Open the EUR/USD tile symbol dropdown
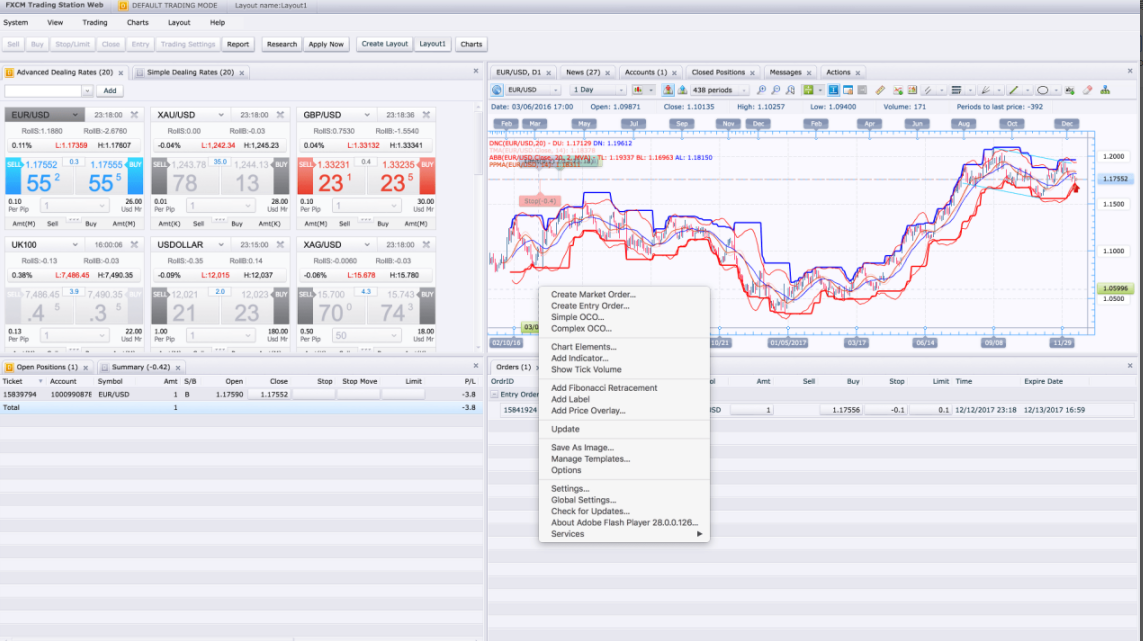Viewport: 1143px width, 641px height. point(74,114)
